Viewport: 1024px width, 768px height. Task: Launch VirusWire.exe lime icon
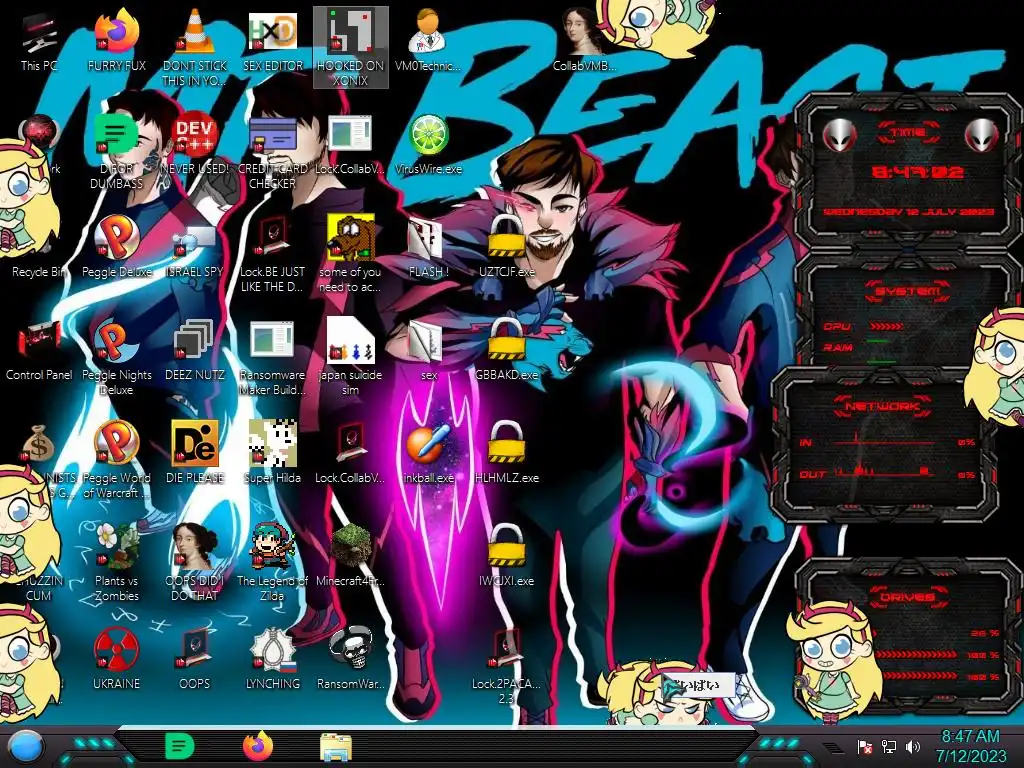click(x=428, y=144)
